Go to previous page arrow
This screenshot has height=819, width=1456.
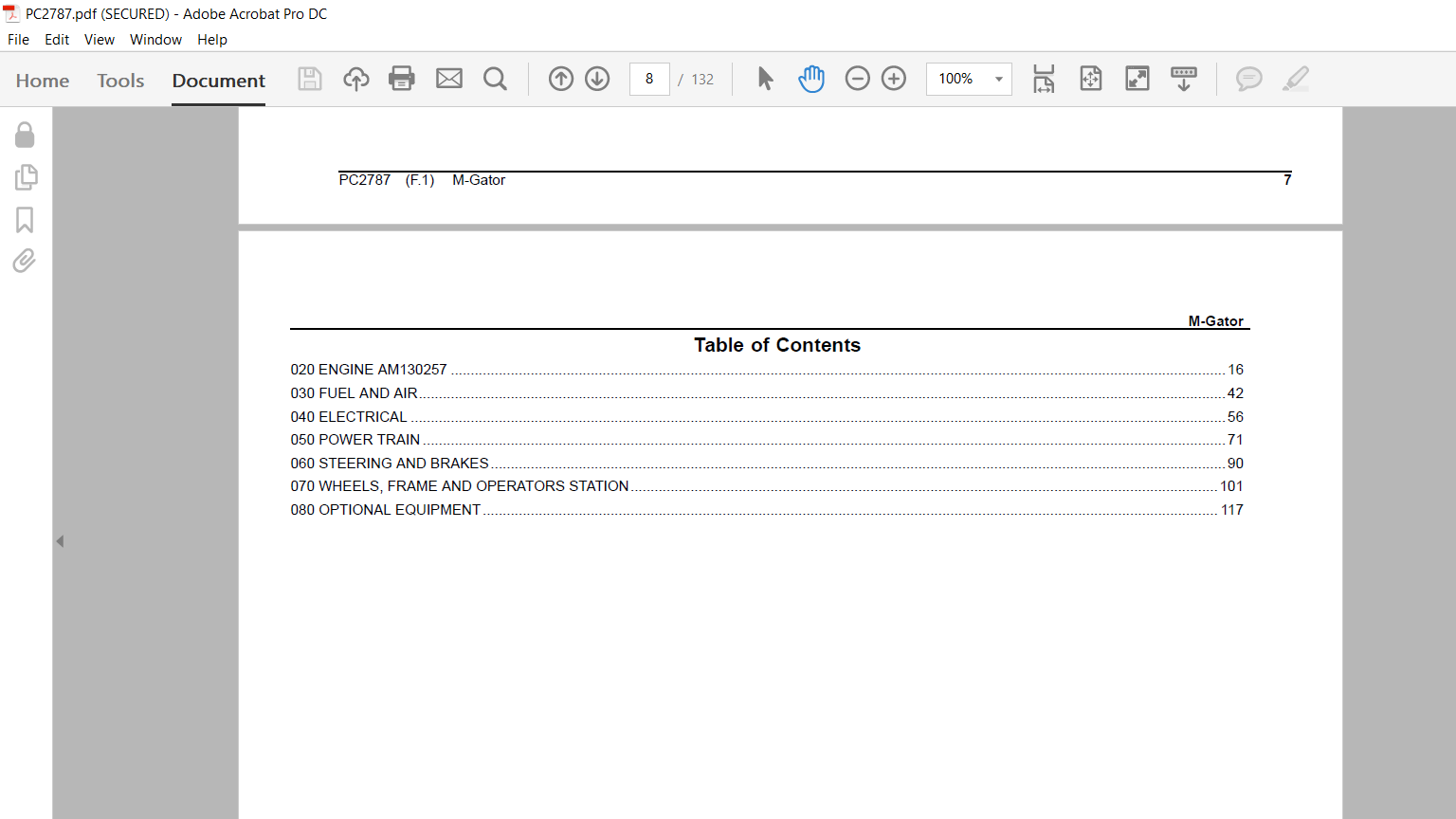[x=561, y=79]
